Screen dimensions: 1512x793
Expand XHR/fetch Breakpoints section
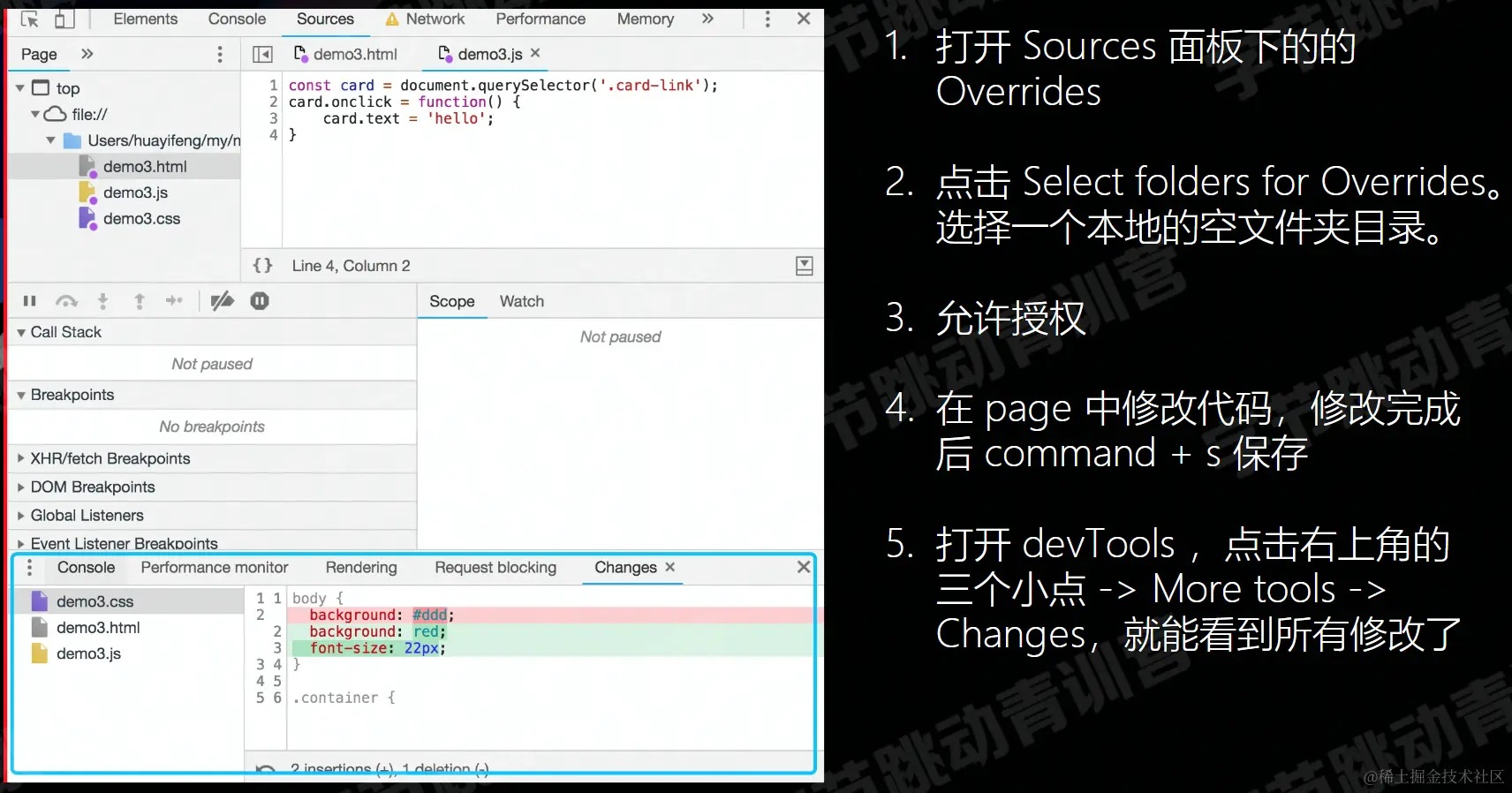[21, 458]
